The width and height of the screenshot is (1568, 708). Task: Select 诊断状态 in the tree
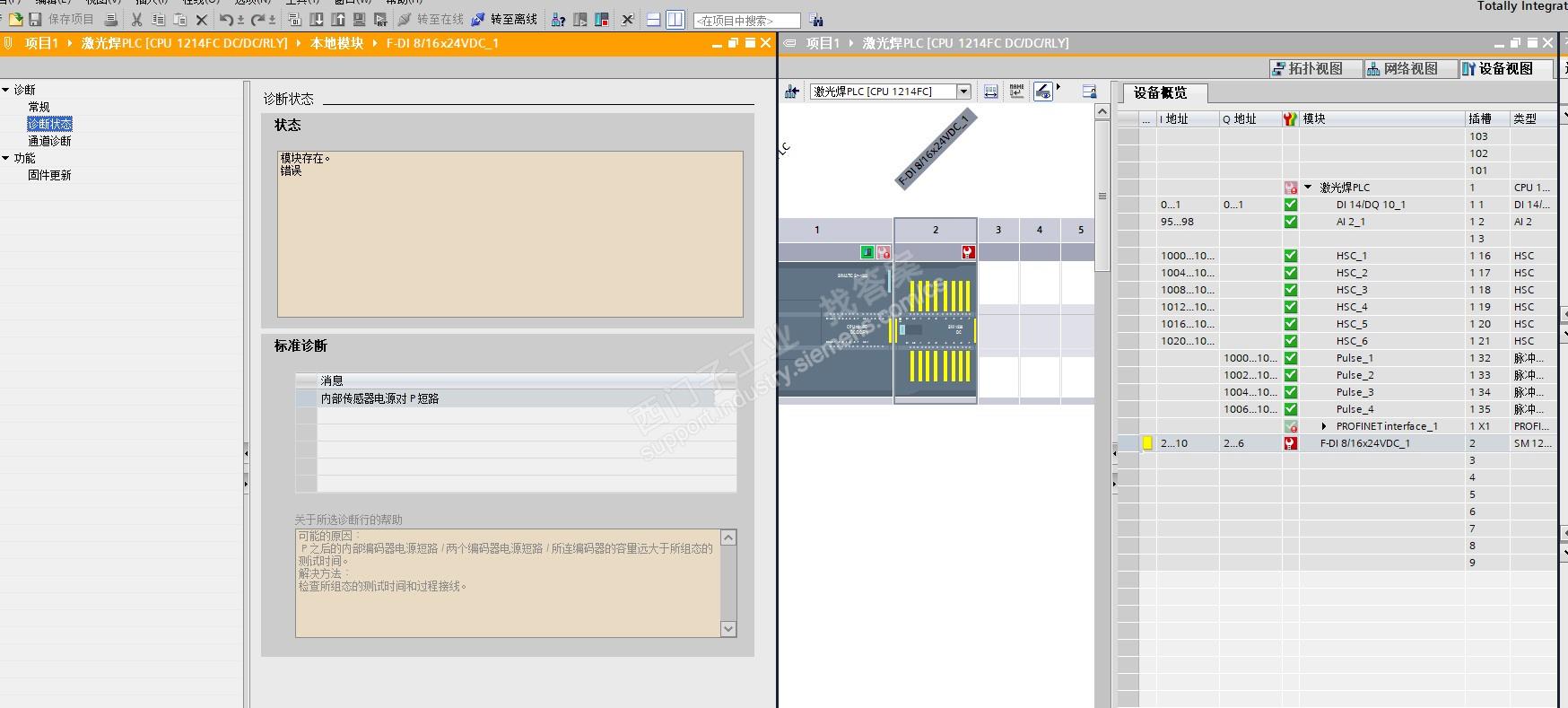coord(49,124)
